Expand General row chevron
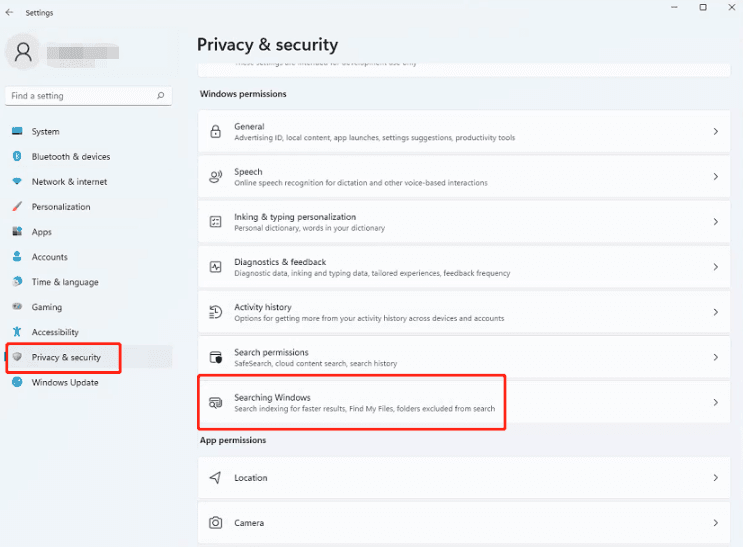Image resolution: width=743 pixels, height=547 pixels. tap(716, 131)
